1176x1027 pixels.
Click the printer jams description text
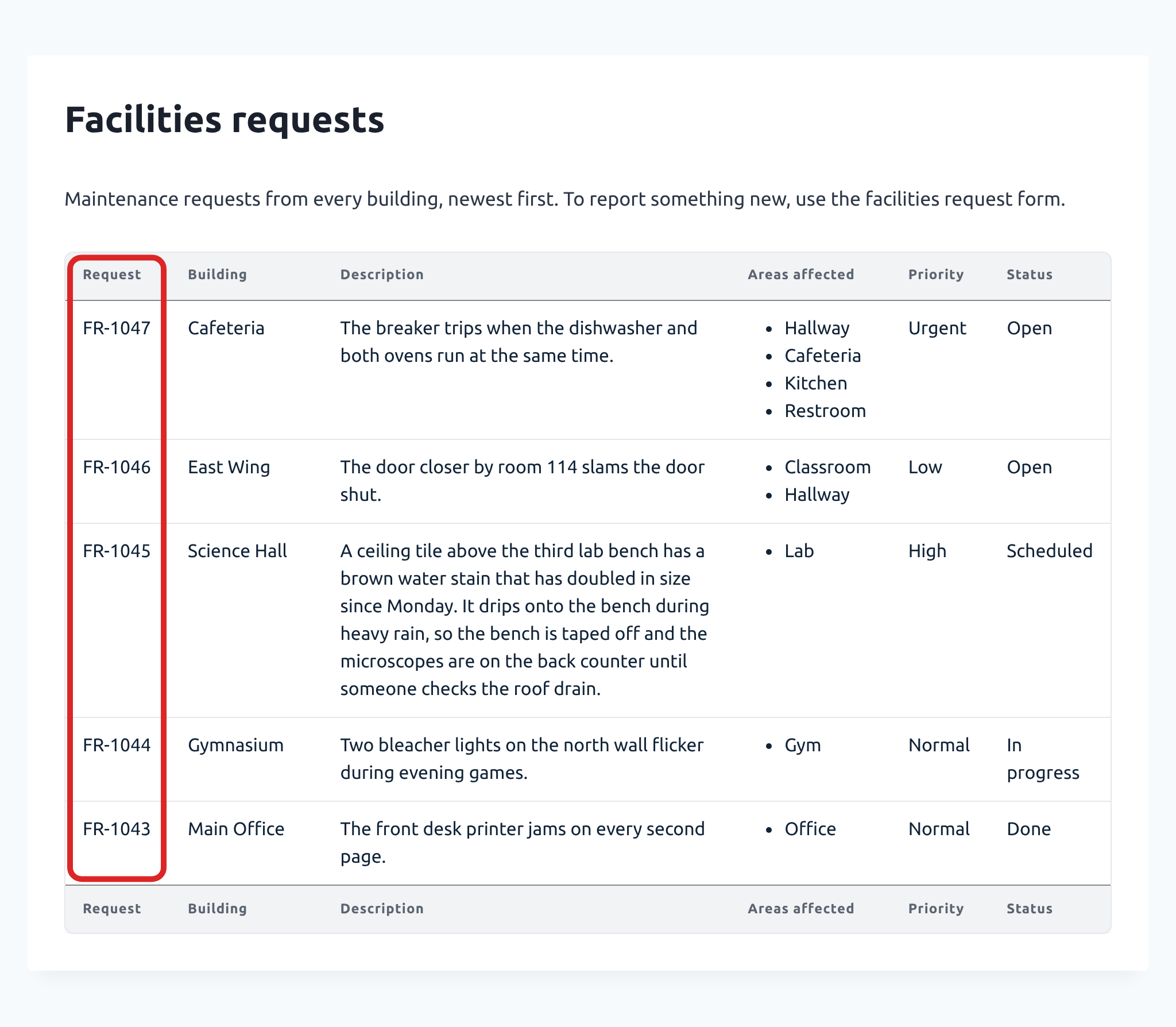[523, 843]
